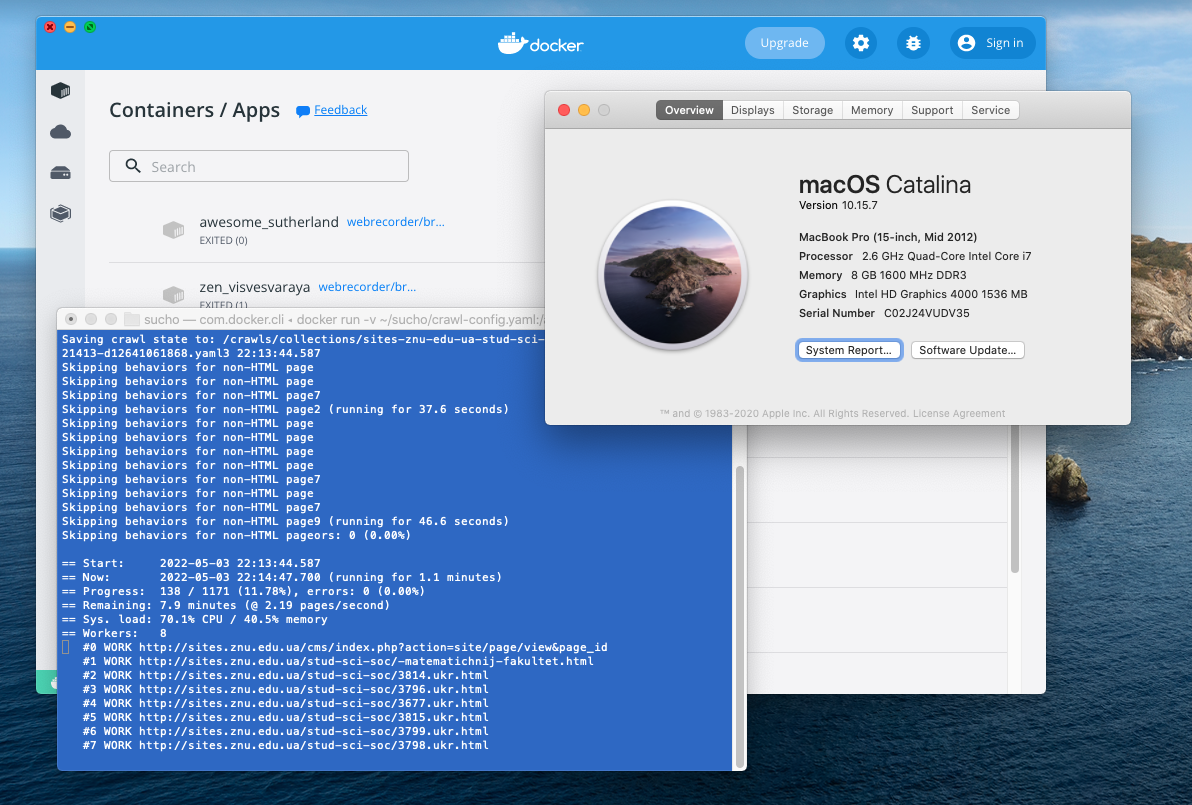Select the zen_visvesvaraya container name
This screenshot has height=805, width=1192.
coord(255,287)
